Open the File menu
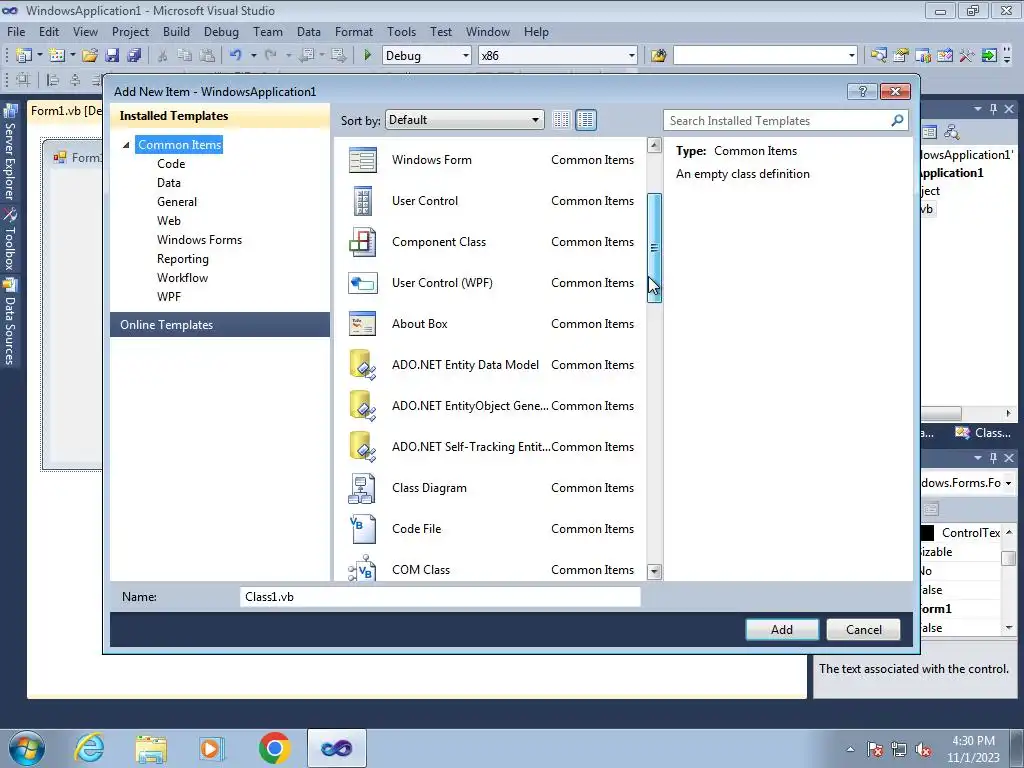 coord(16,32)
